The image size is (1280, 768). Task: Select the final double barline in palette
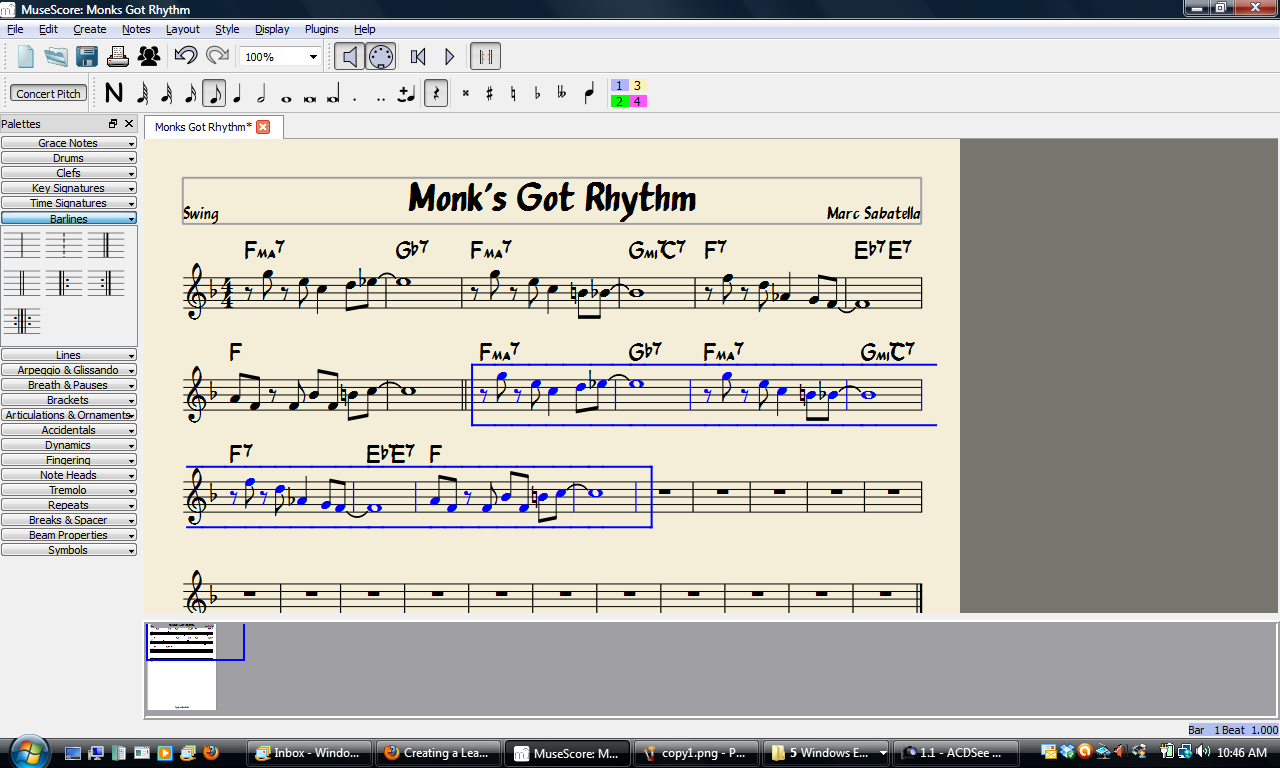[x=104, y=244]
